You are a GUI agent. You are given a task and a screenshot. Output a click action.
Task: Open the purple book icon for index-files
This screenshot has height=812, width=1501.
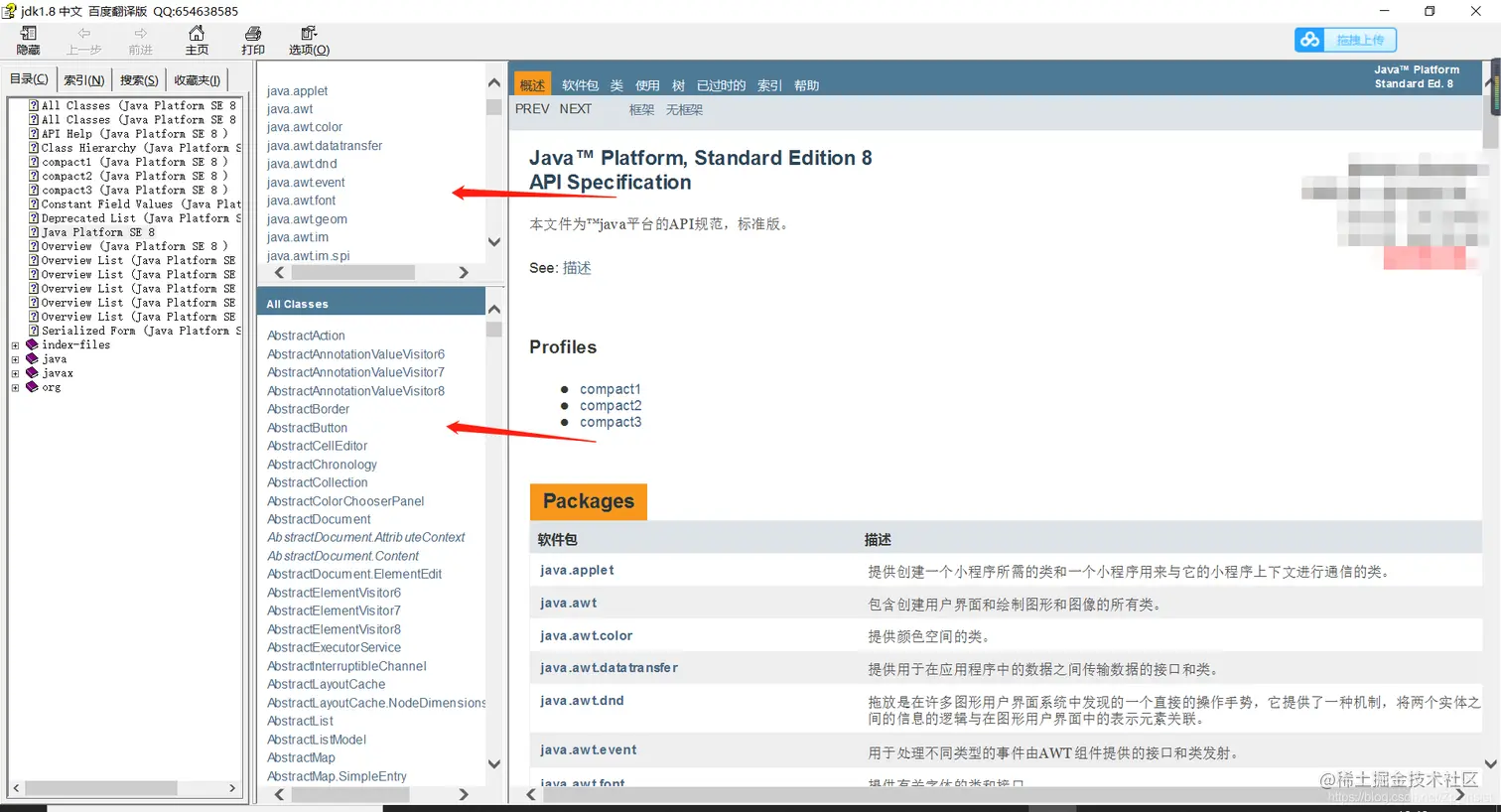pos(32,344)
